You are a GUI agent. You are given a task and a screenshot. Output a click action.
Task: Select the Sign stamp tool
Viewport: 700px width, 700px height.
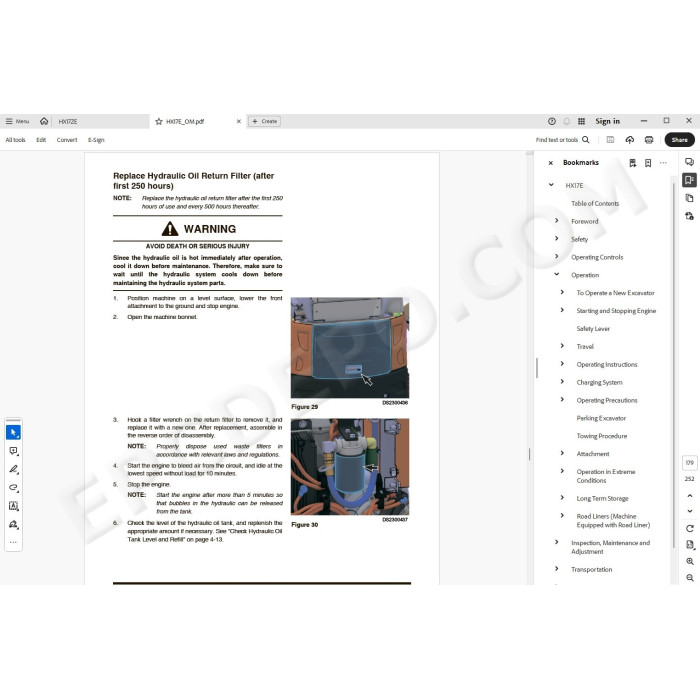click(x=13, y=524)
